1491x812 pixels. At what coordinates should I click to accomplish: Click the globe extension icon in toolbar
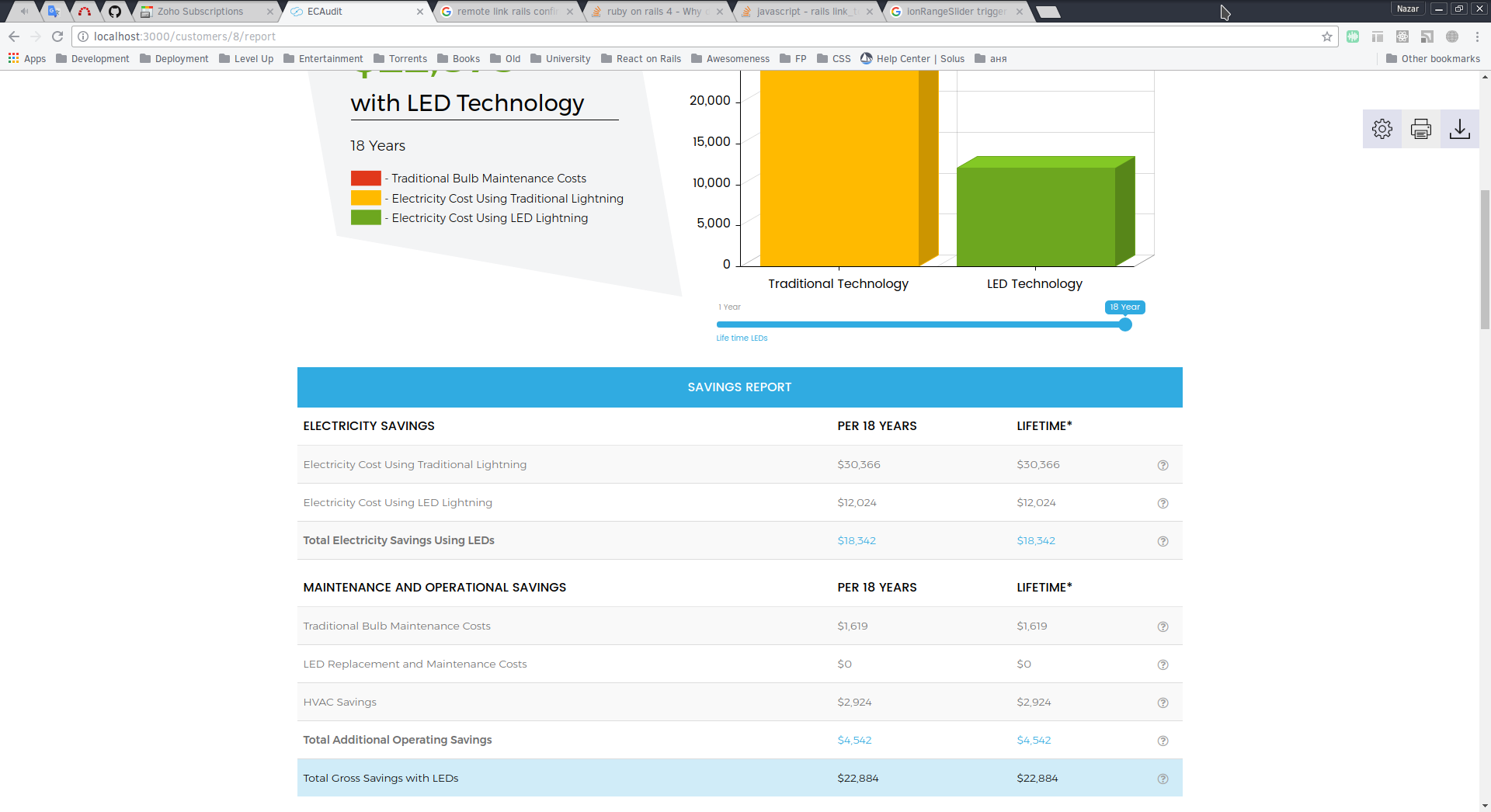click(x=1452, y=36)
